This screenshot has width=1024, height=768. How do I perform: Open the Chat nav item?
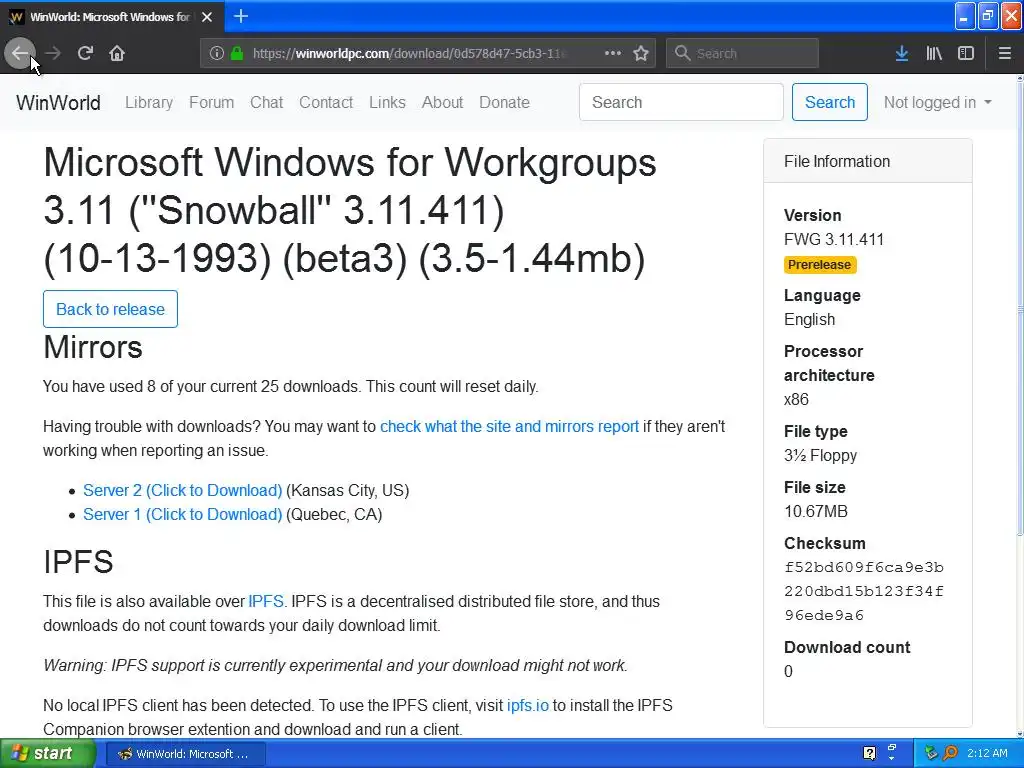(266, 103)
